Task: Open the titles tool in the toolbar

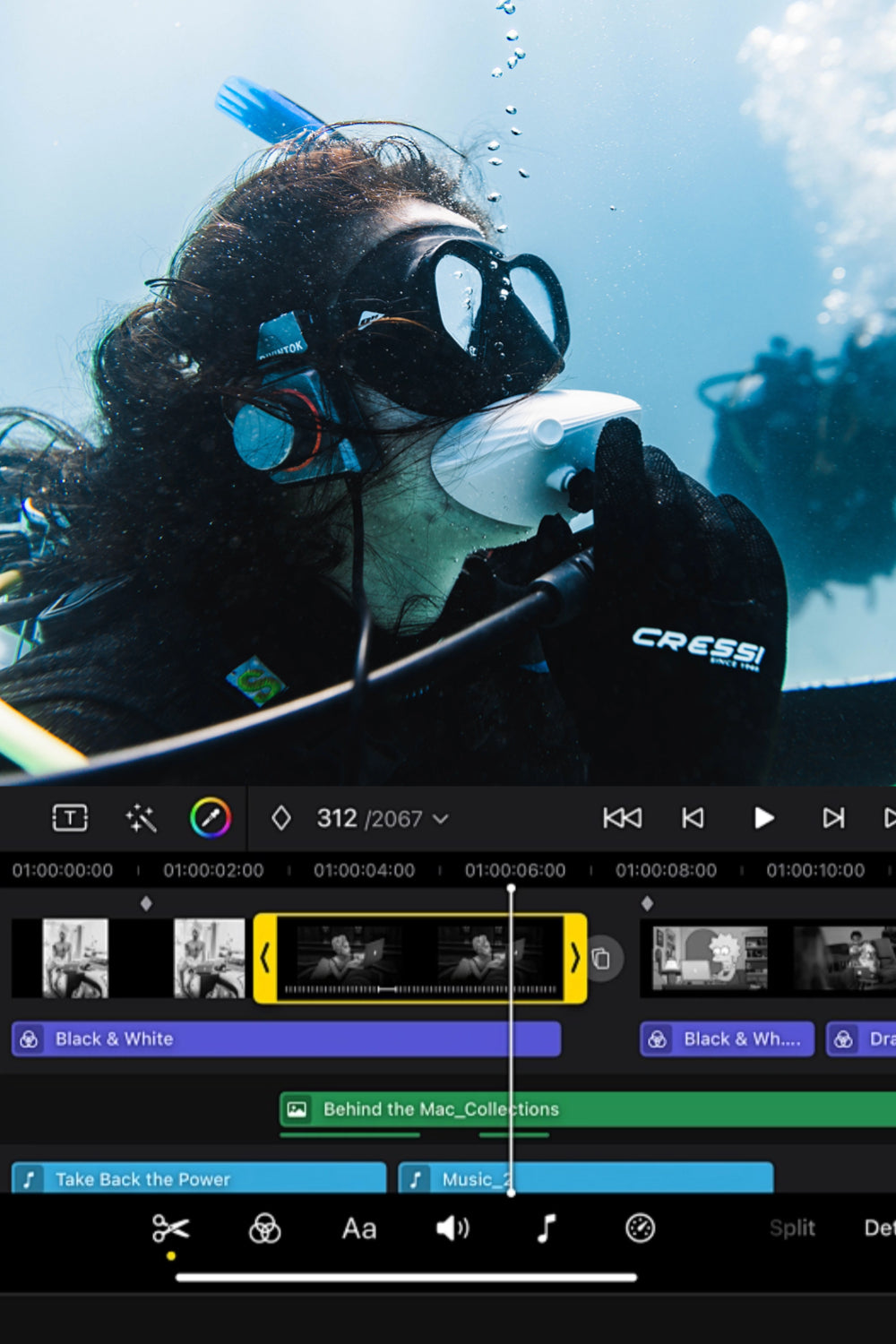Action: [x=70, y=818]
